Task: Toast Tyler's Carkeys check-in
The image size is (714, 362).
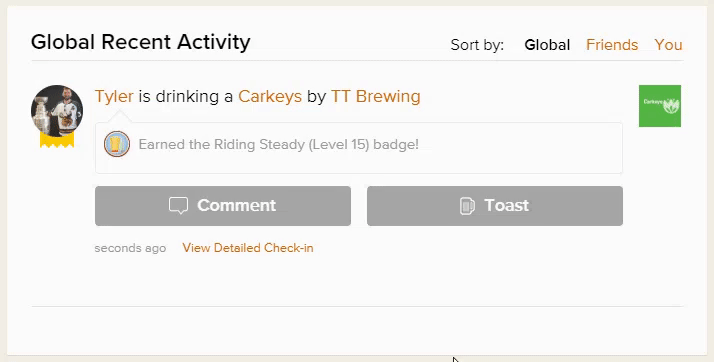Action: point(495,206)
